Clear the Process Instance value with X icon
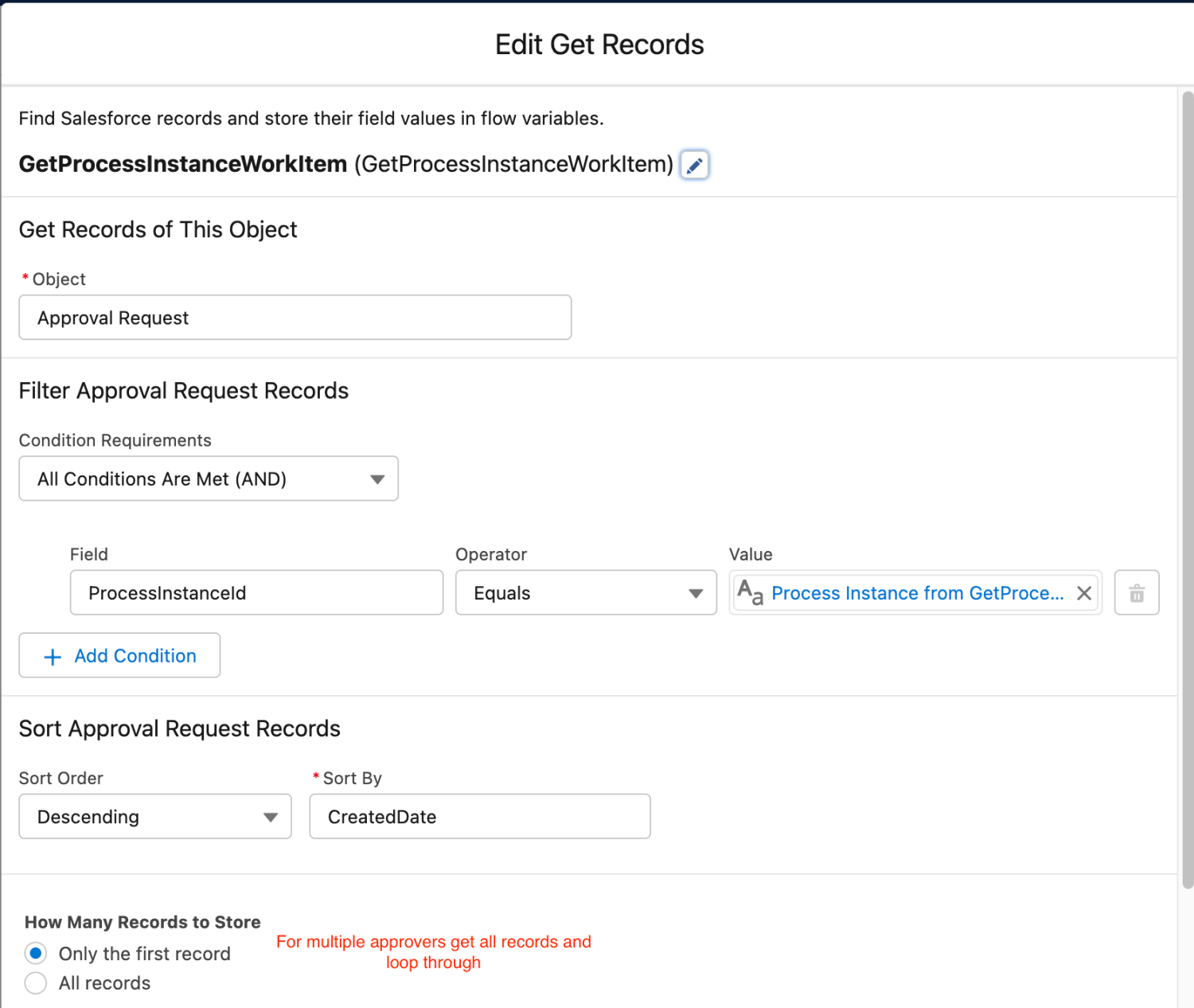1194x1008 pixels. [x=1083, y=593]
